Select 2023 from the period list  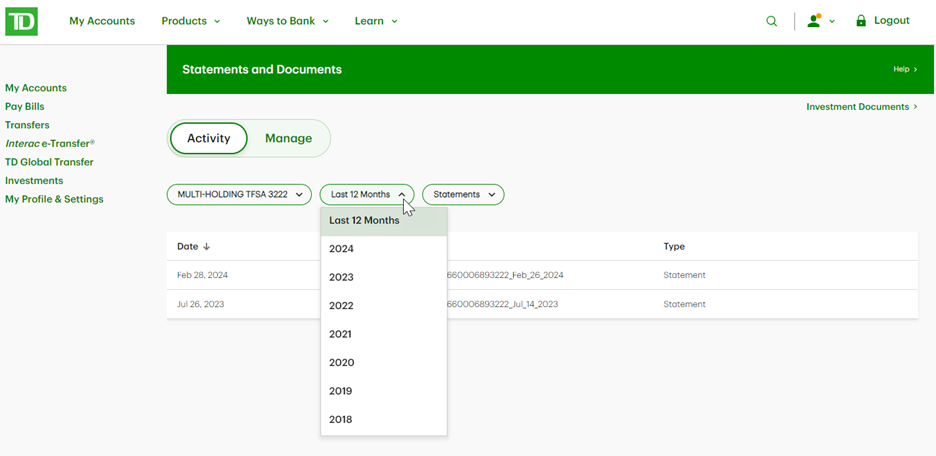point(384,278)
